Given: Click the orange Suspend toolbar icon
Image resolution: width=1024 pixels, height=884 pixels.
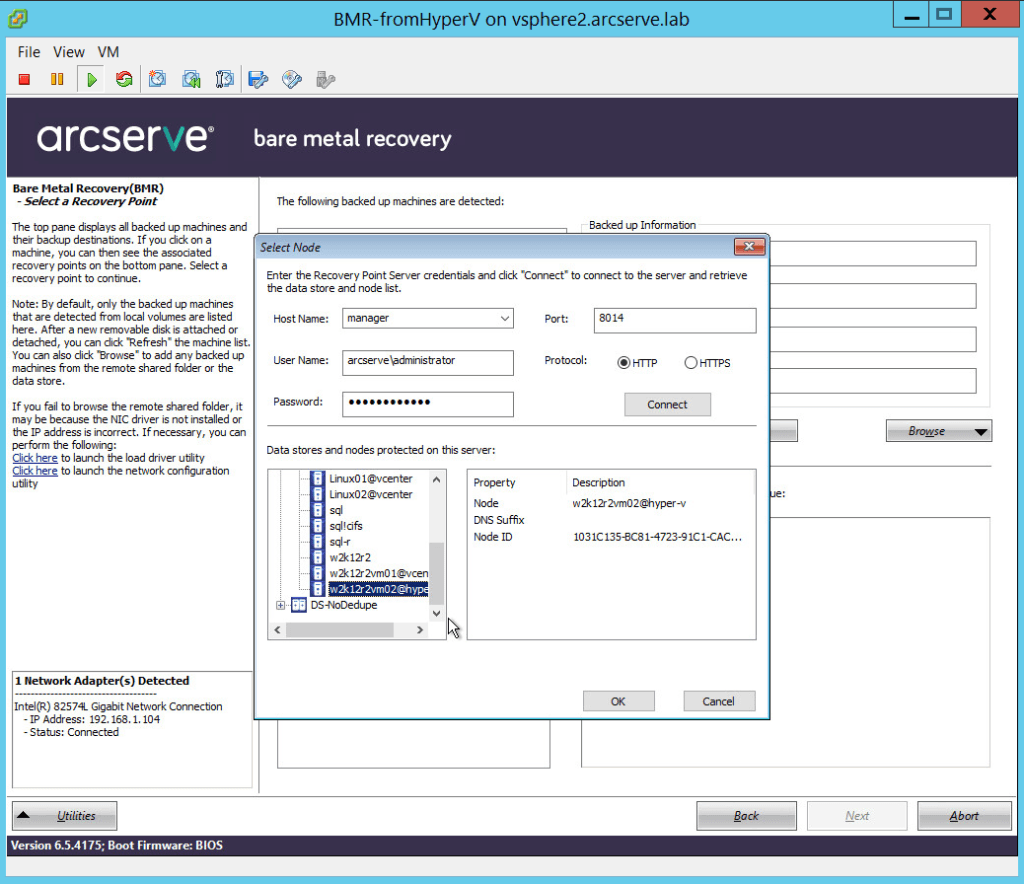Looking at the screenshot, I should click(x=57, y=80).
